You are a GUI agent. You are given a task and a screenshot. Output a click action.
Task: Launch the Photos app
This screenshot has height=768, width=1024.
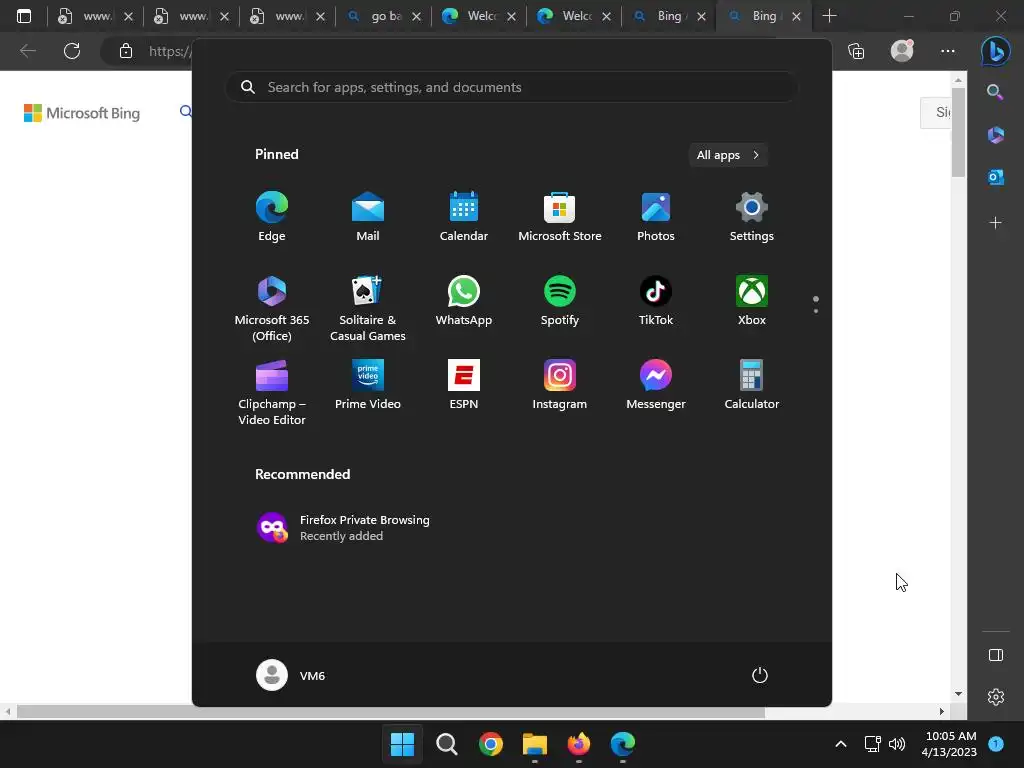coord(656,217)
